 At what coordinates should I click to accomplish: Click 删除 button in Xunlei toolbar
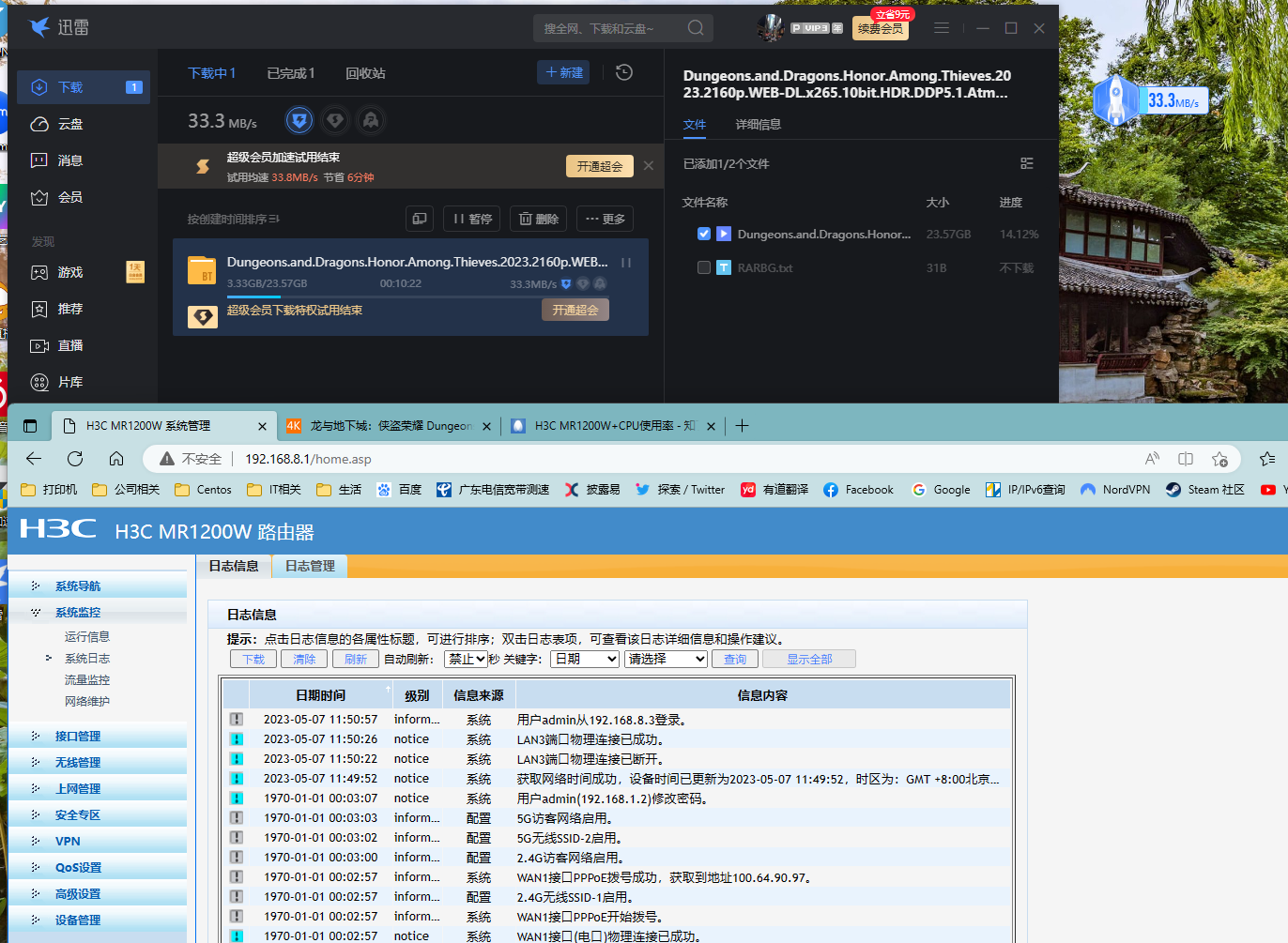(x=539, y=219)
